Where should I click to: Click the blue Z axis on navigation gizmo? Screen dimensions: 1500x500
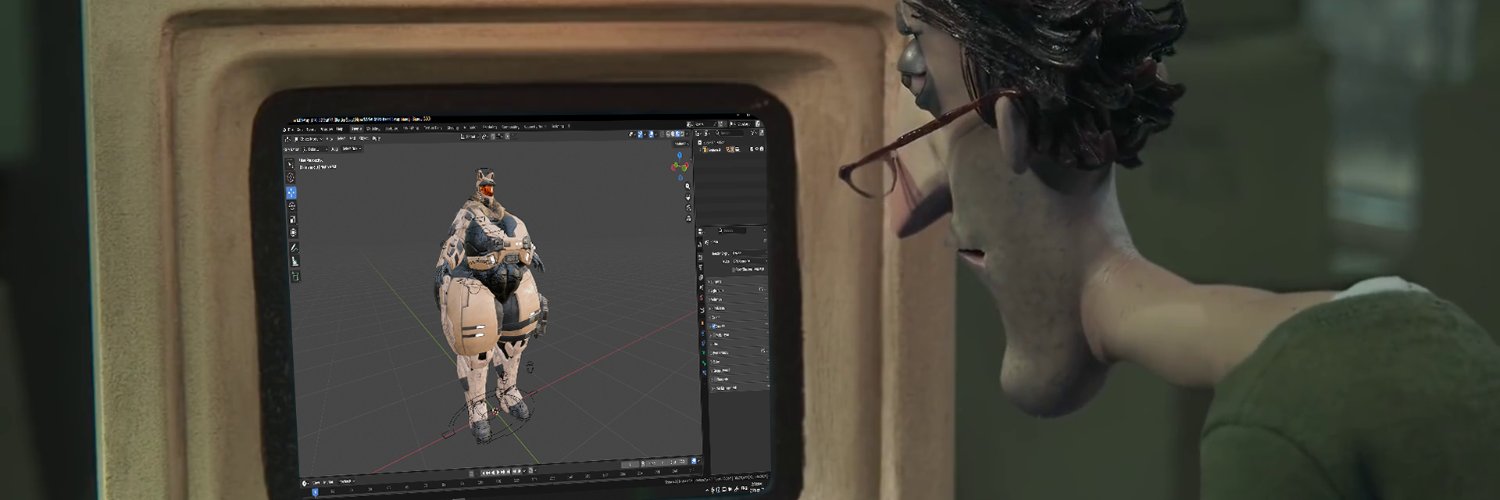click(680, 155)
